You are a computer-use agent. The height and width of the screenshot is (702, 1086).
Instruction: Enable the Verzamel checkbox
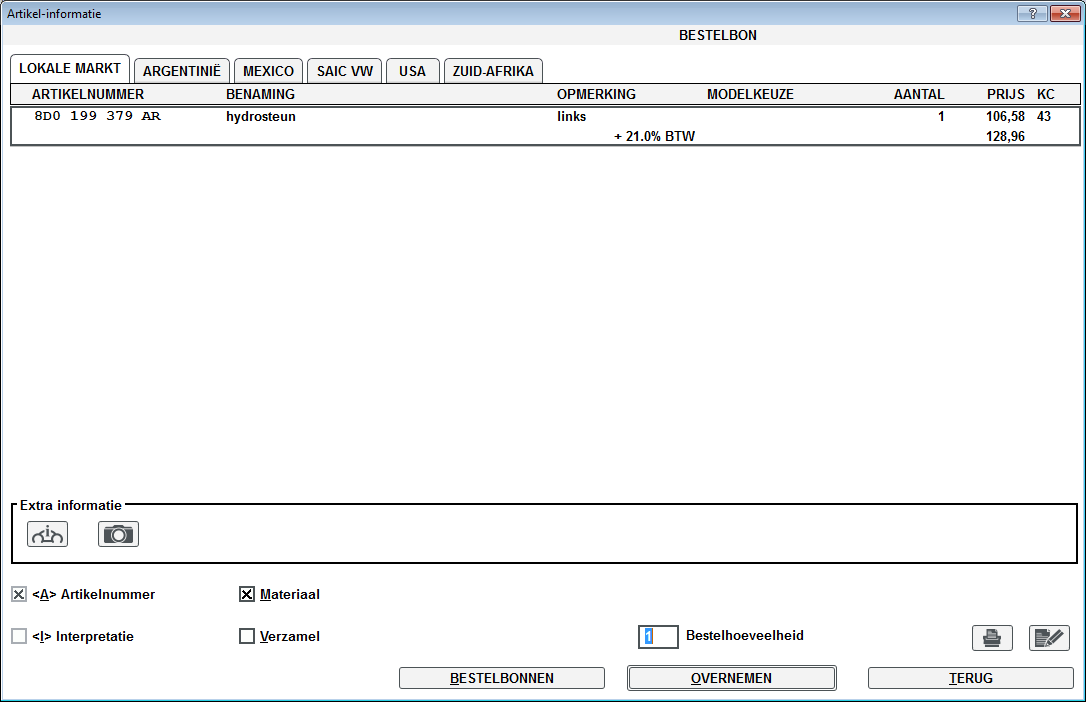[x=247, y=636]
